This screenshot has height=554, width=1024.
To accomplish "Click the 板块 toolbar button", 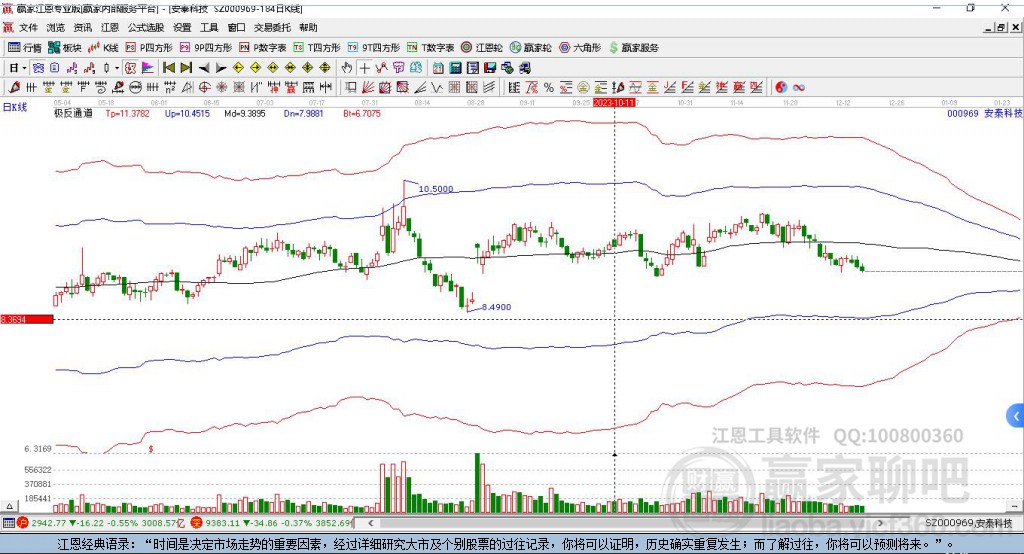I will 65,48.
